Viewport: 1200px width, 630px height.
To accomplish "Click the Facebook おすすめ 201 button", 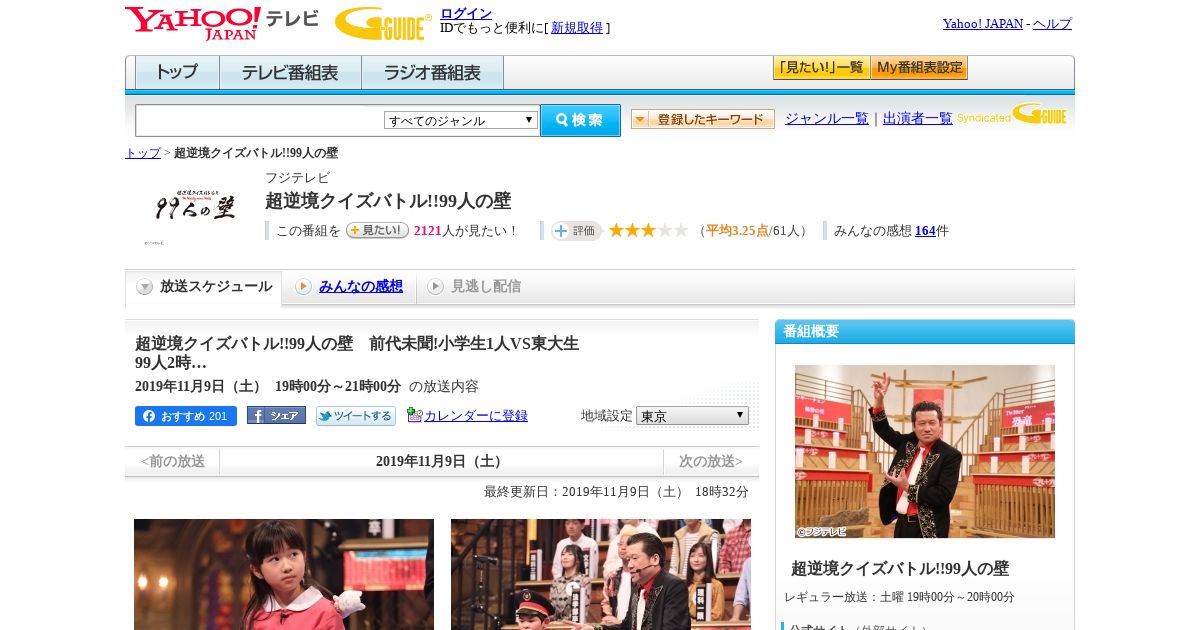I will (x=186, y=416).
